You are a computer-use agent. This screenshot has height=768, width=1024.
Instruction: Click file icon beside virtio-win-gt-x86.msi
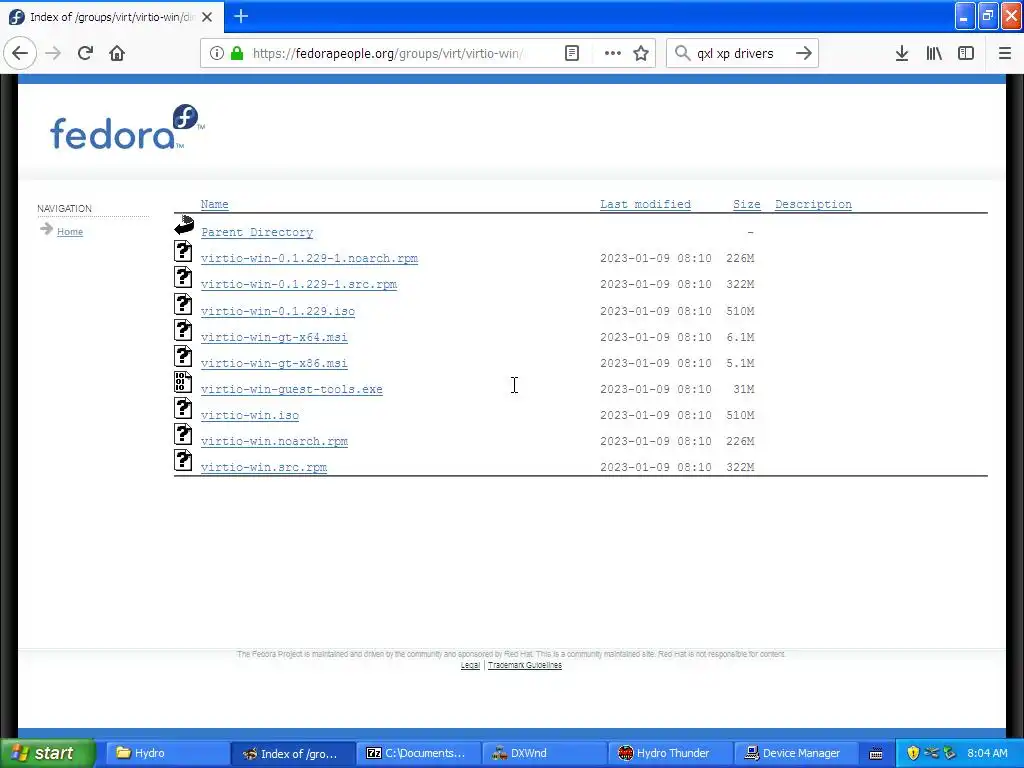point(183,357)
